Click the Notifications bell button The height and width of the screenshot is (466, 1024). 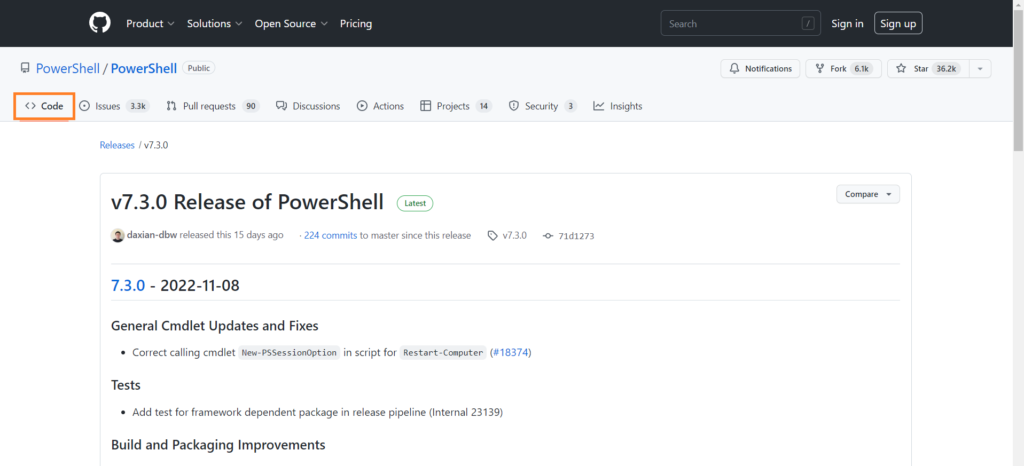click(x=760, y=69)
